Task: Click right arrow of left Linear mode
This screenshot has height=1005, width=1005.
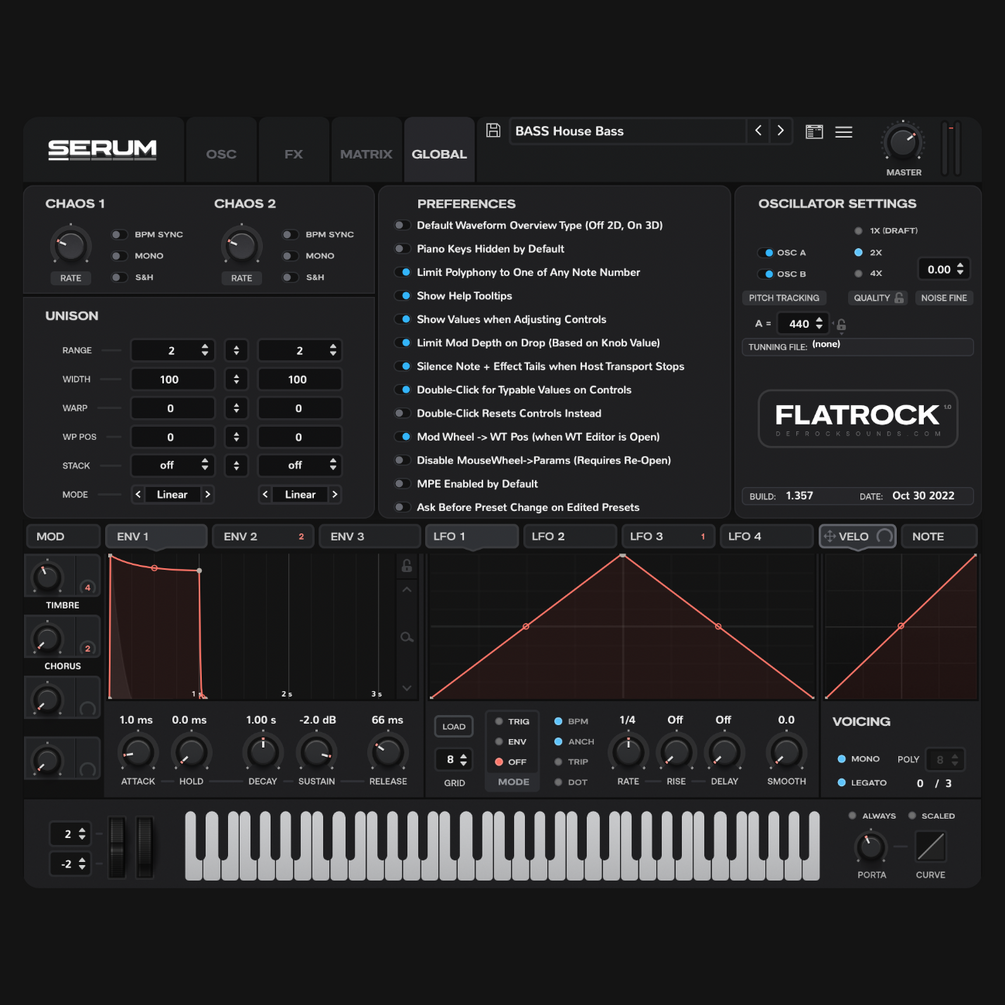Action: [x=207, y=494]
